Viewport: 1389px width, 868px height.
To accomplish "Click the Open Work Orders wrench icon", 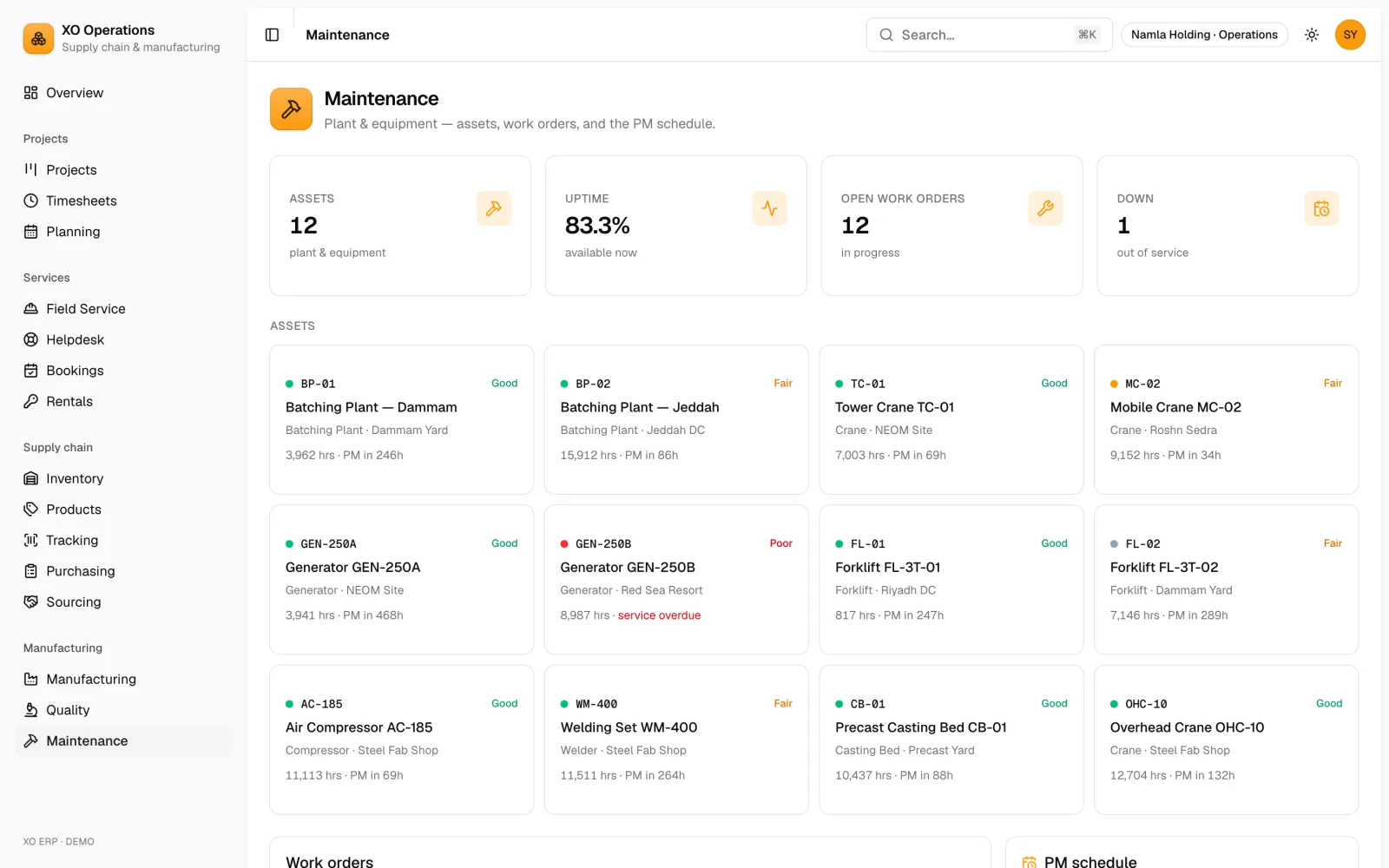I will click(x=1045, y=208).
